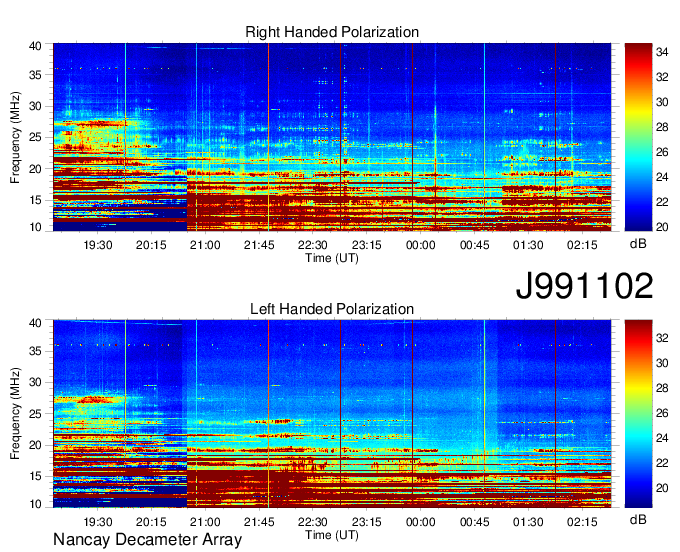
Task: Click the 20:15 time tick on Left Handed plot
Action: [151, 522]
